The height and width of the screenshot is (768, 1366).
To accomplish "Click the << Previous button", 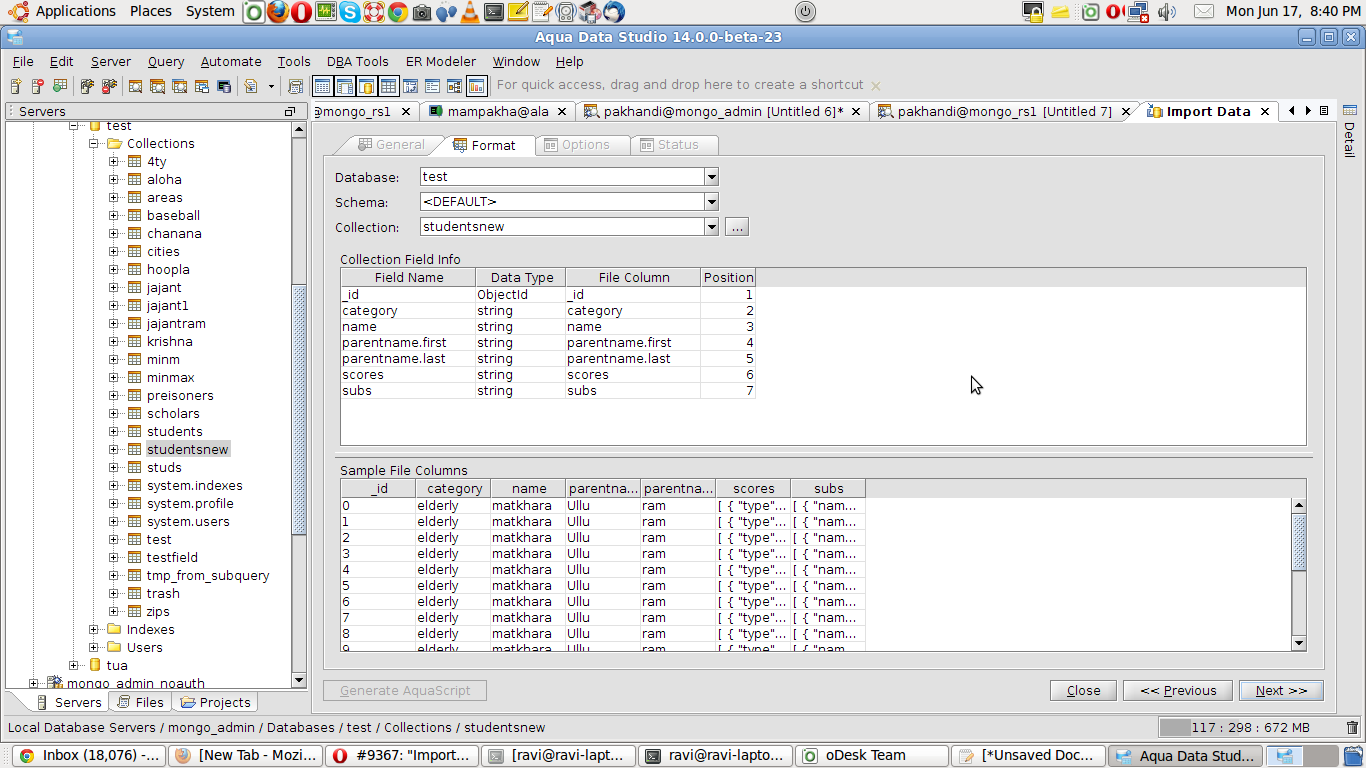I will pyautogui.click(x=1178, y=690).
